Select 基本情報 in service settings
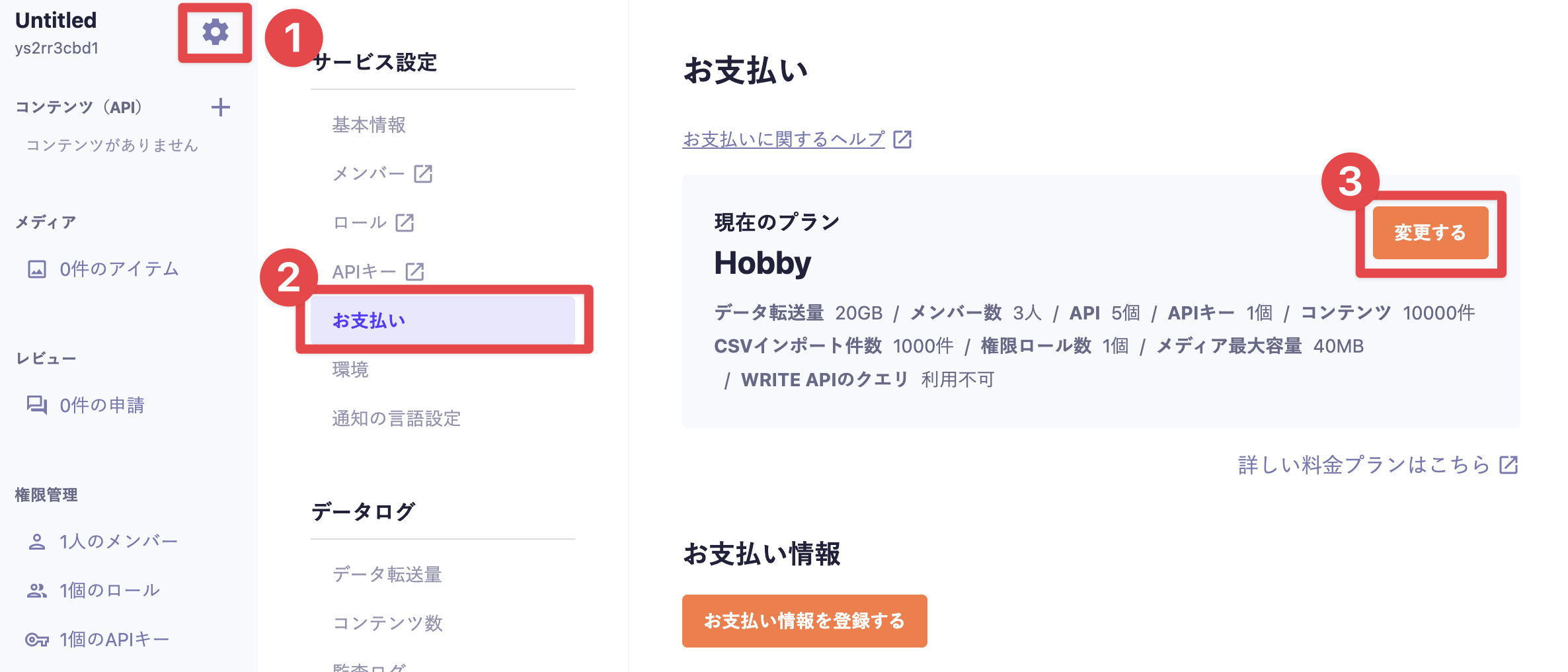The height and width of the screenshot is (672, 1568). click(369, 125)
